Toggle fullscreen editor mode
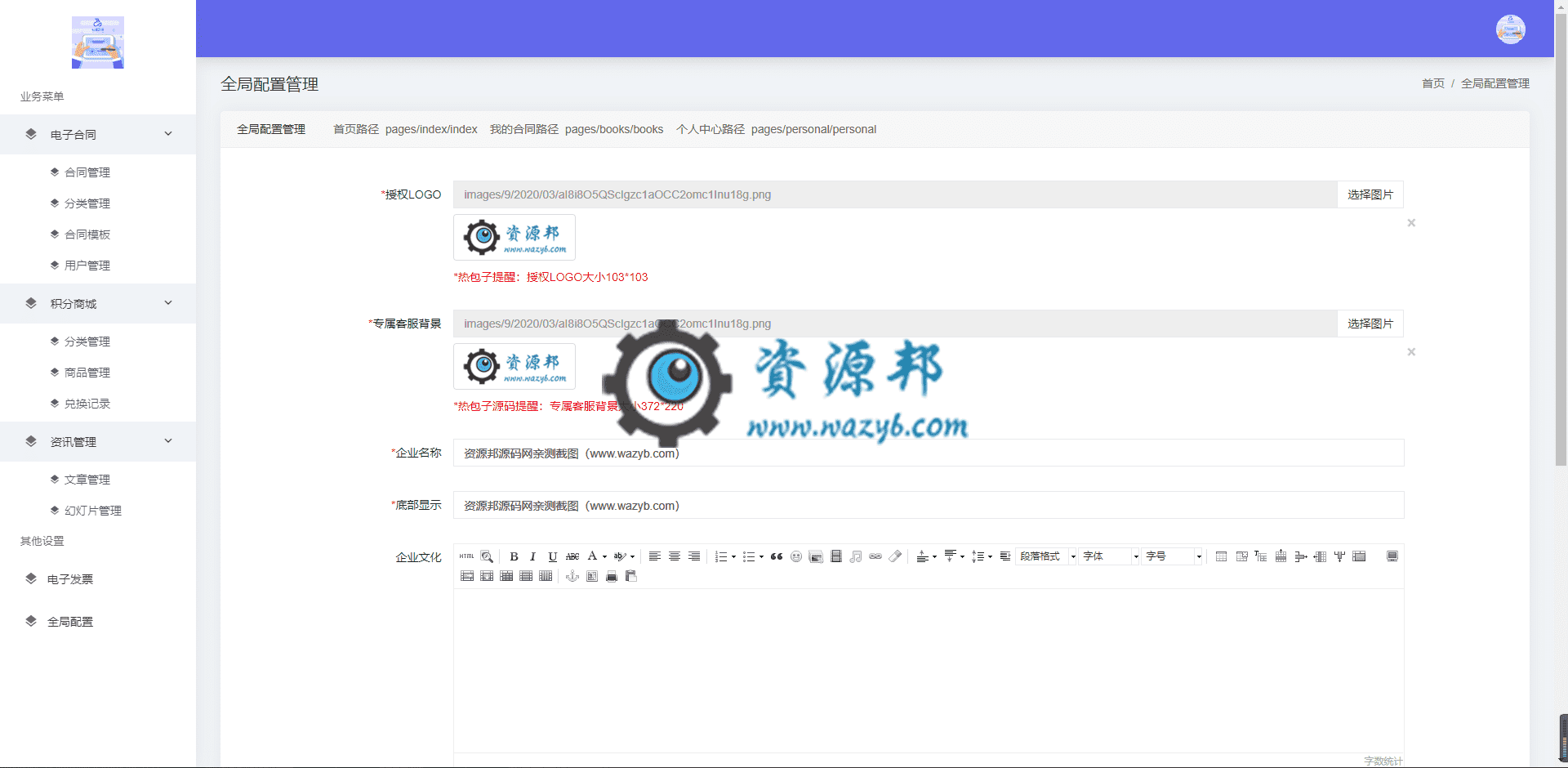The height and width of the screenshot is (768, 1568). click(1392, 556)
